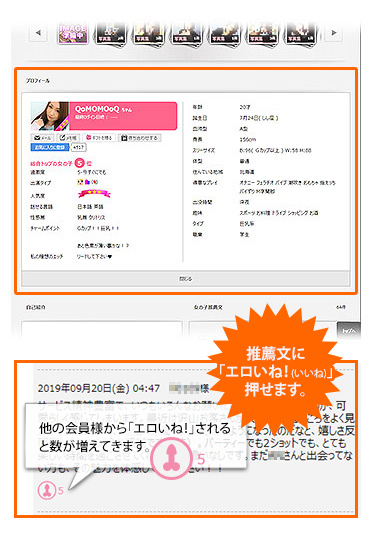Click the 4517 favorites count bubble

pos(79,147)
